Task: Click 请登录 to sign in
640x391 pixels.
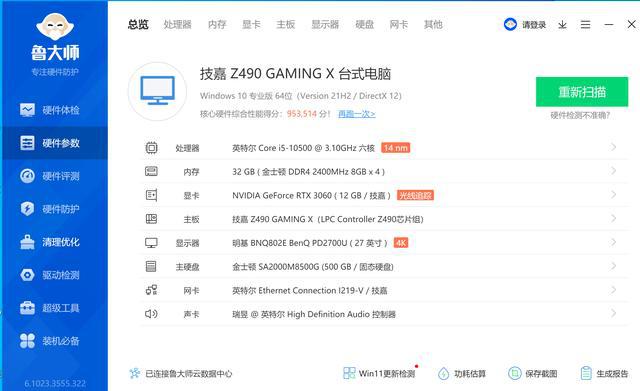Action: 534,24
